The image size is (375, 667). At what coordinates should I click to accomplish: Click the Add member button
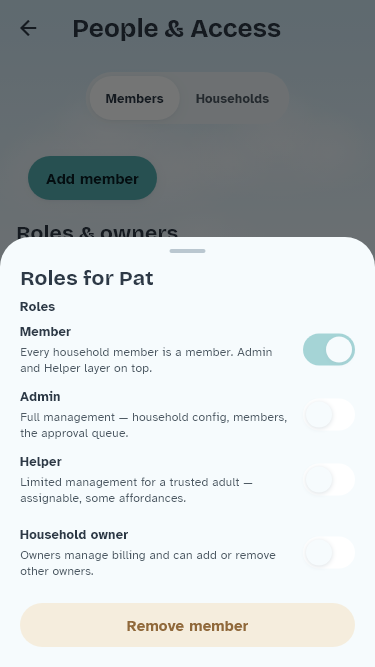[x=92, y=178]
